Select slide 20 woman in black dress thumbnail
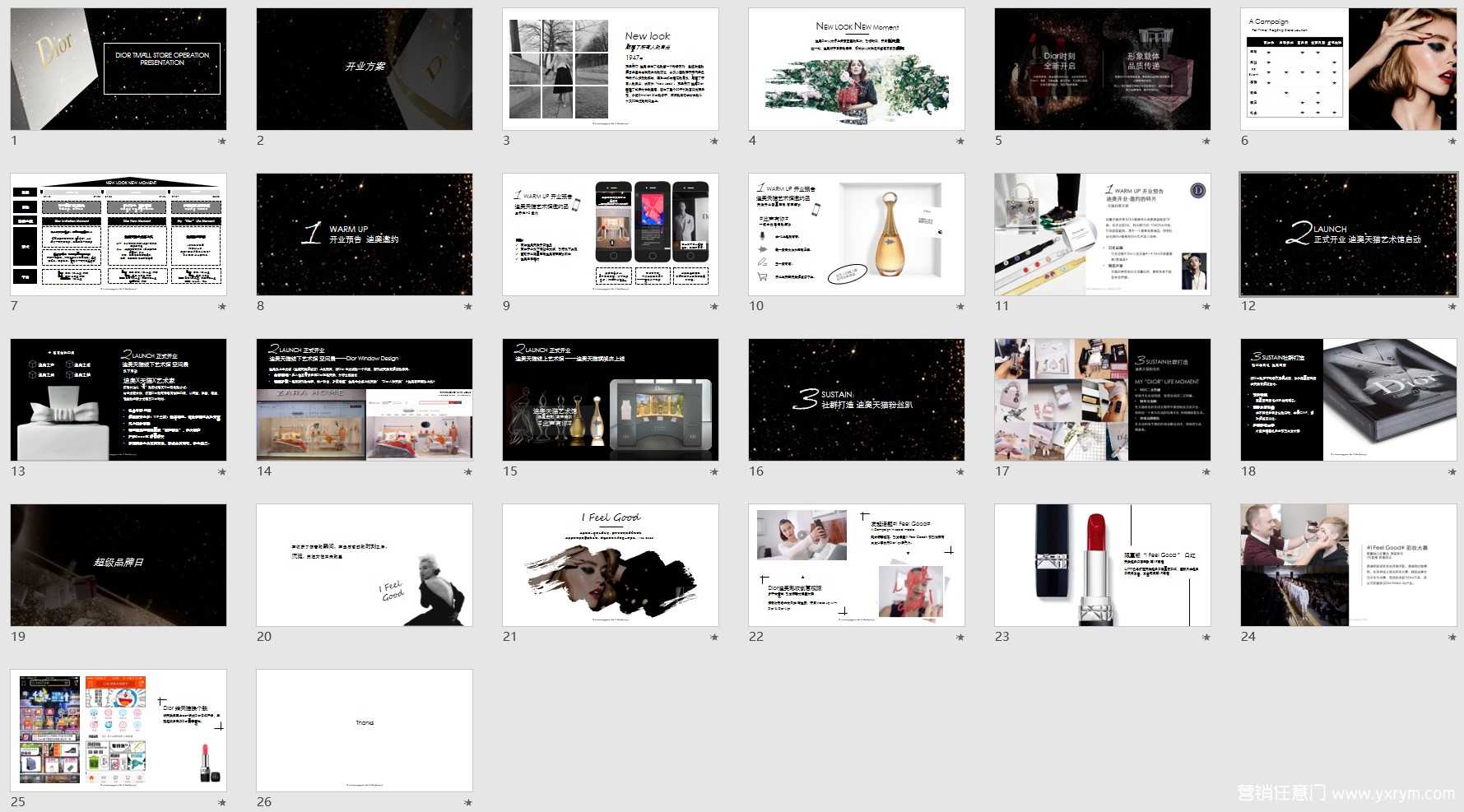 pyautogui.click(x=365, y=565)
